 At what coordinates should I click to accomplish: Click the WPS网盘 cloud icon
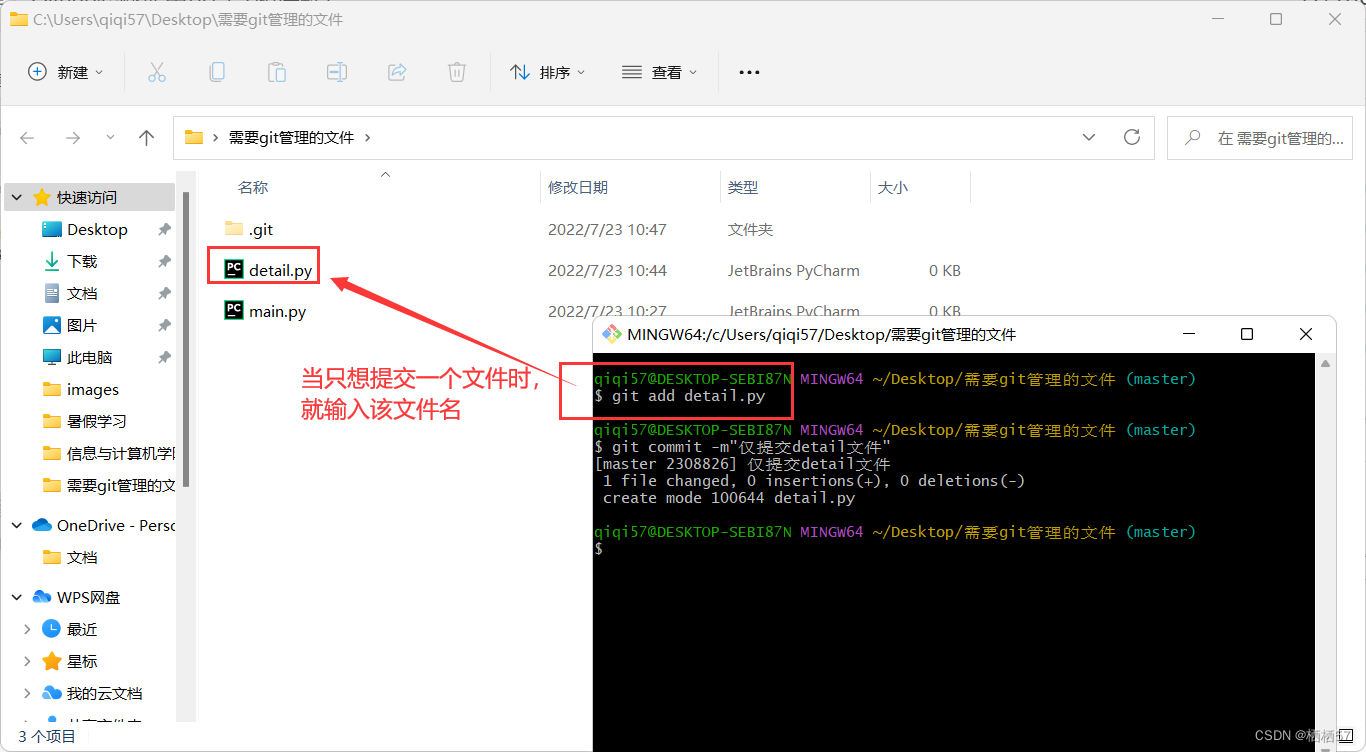(42, 597)
